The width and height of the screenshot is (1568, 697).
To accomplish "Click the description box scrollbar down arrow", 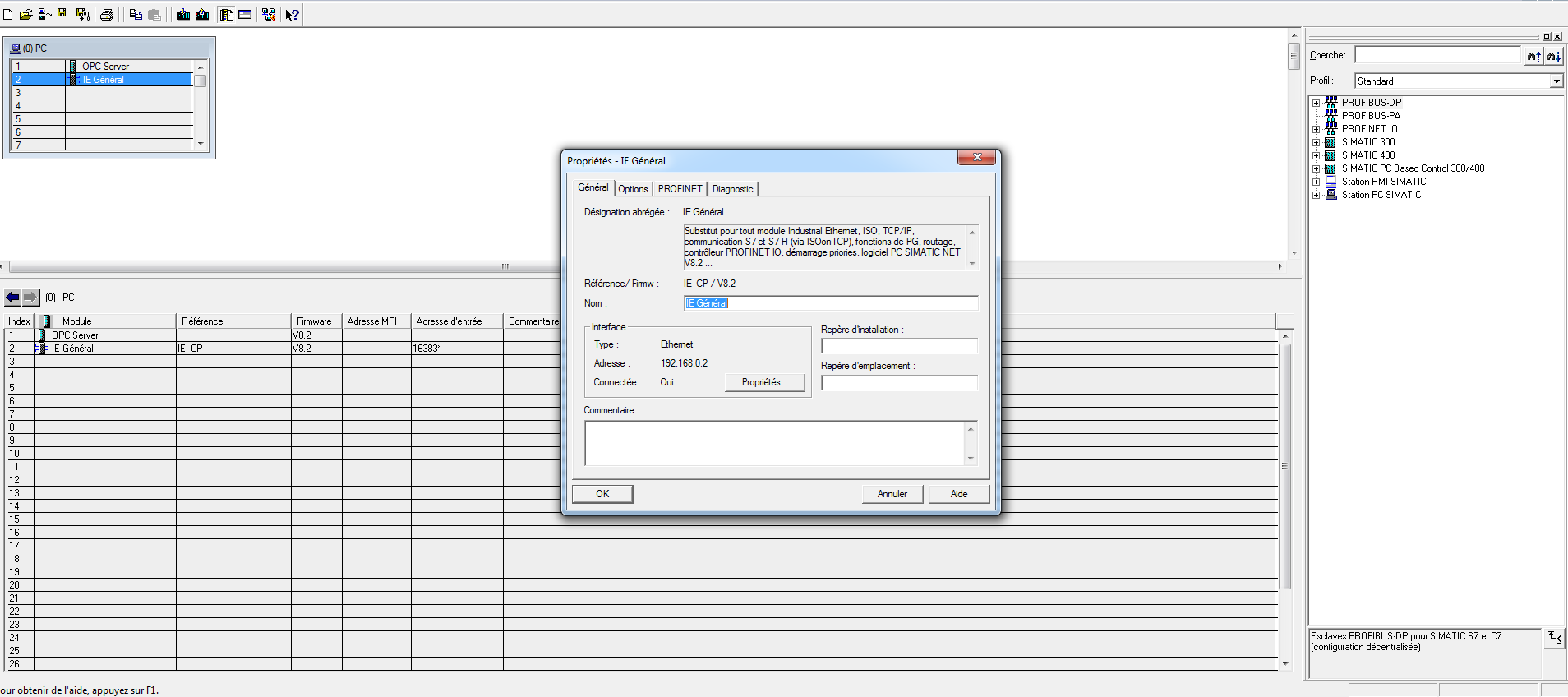I will pos(972,264).
